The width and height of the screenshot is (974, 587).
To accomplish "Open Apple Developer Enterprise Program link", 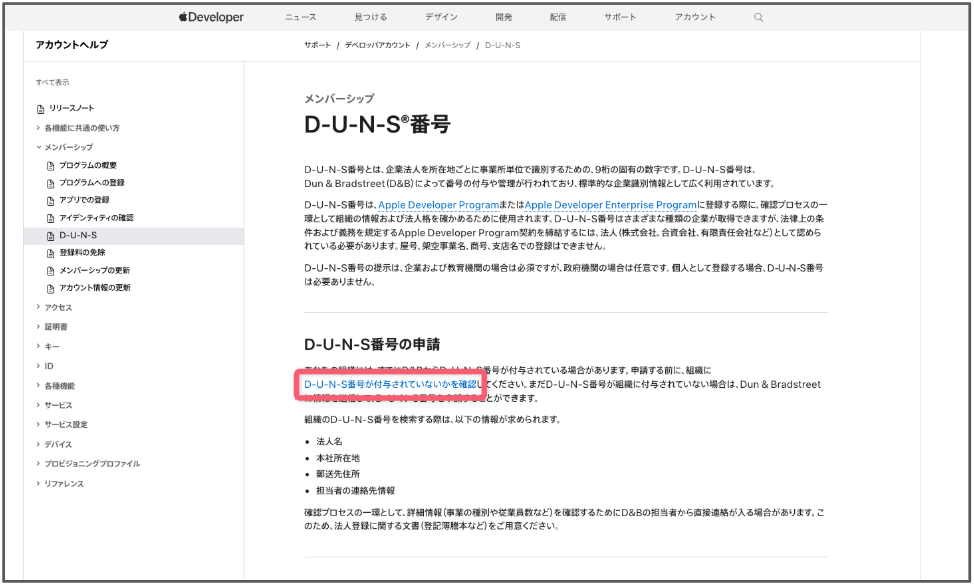I will coord(611,205).
